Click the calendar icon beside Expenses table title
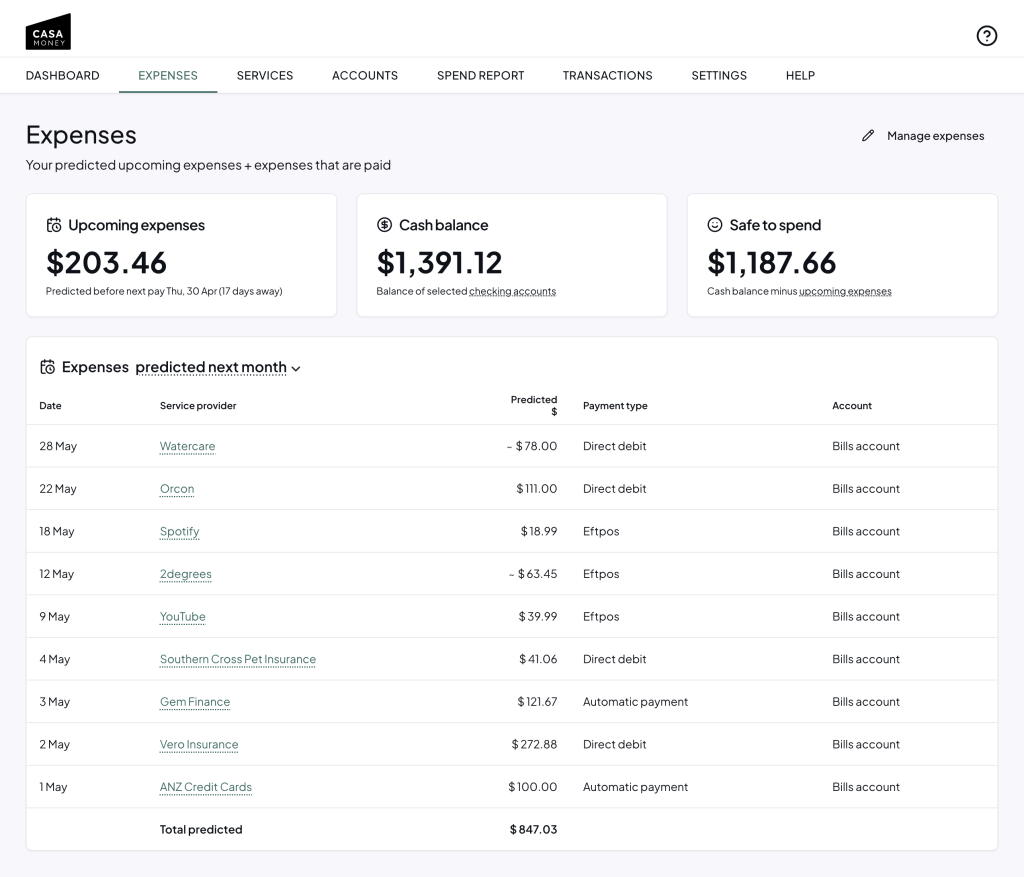 click(47, 367)
